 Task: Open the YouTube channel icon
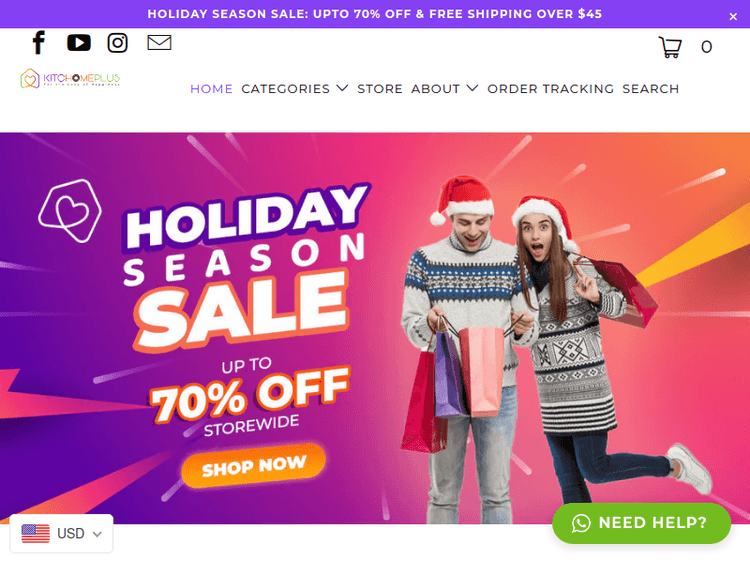click(79, 43)
